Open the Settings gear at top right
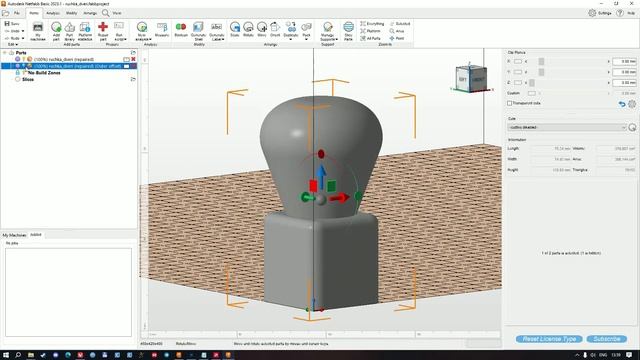The image size is (640, 360). coord(592,13)
